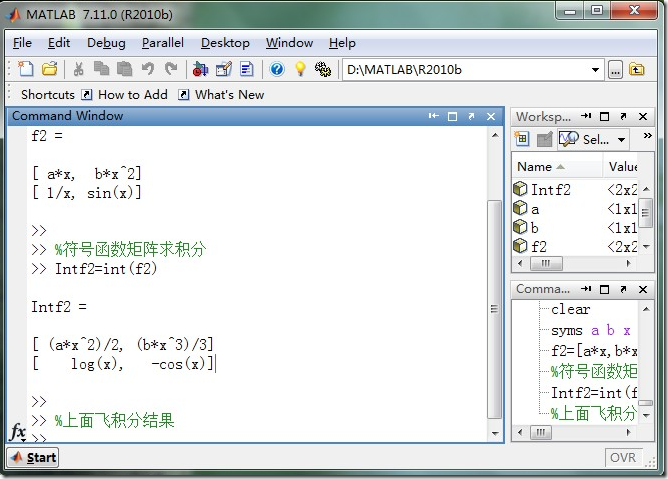Browse for folder with ellipsis button
Screen dimensions: 668x479
615,69
